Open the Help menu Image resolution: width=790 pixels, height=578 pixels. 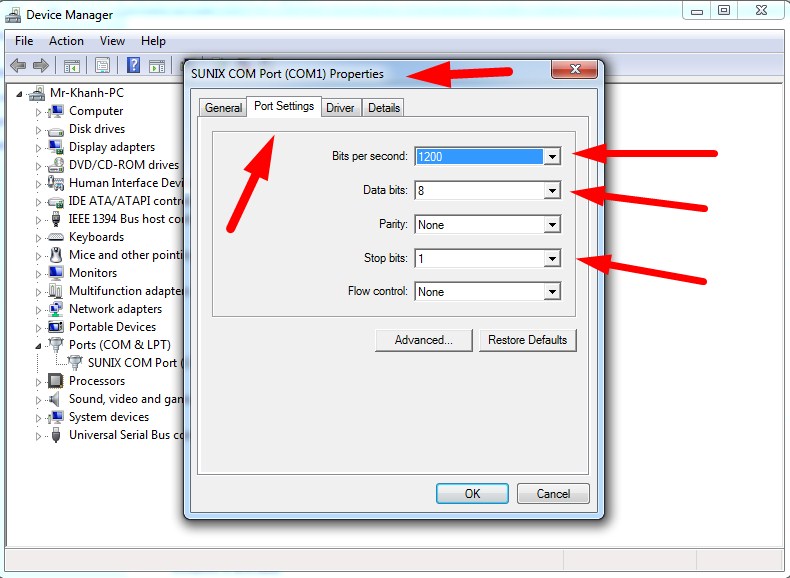(153, 41)
